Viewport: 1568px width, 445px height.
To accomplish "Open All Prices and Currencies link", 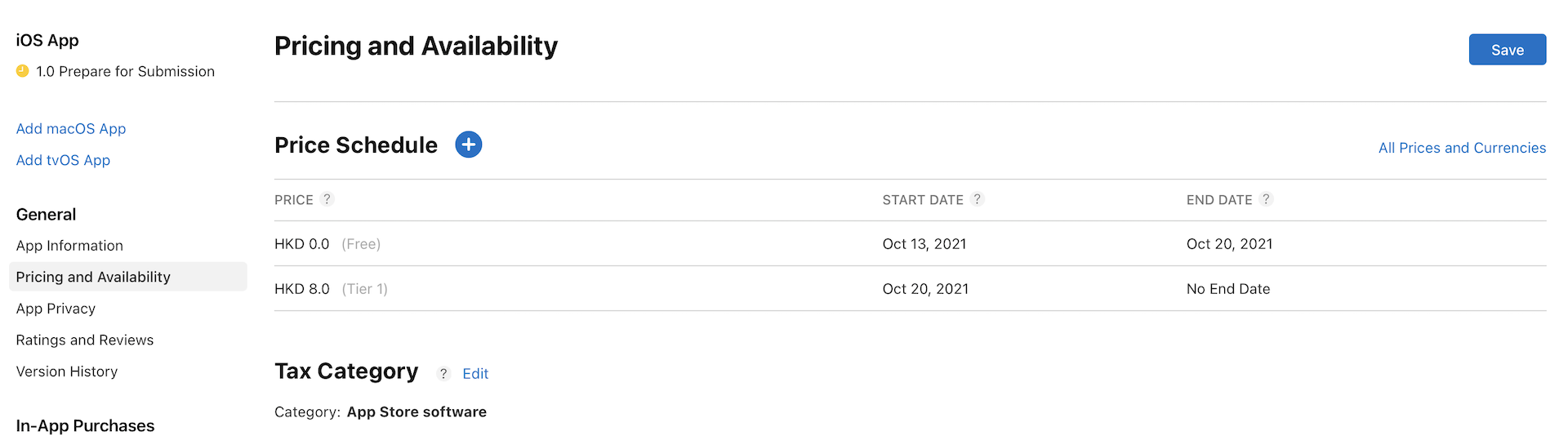I will 1461,148.
